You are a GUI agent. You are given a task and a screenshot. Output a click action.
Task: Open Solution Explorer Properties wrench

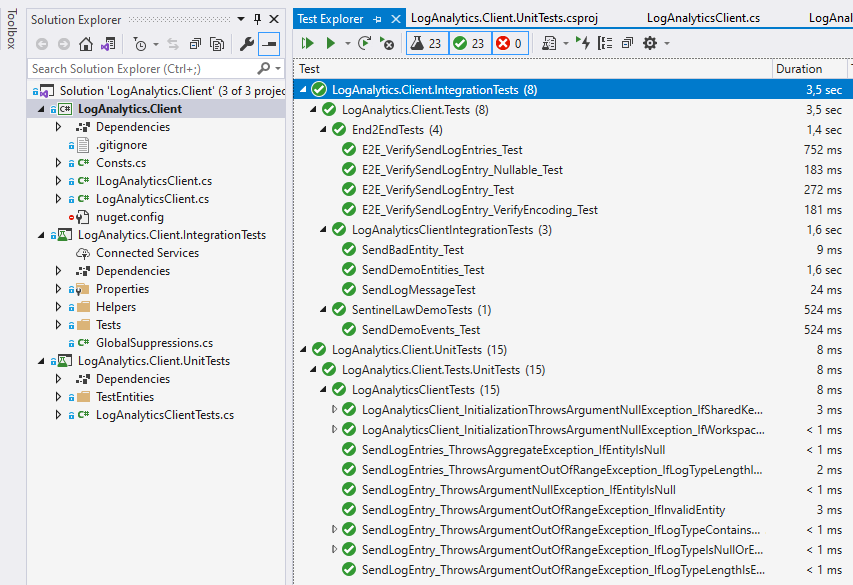247,44
